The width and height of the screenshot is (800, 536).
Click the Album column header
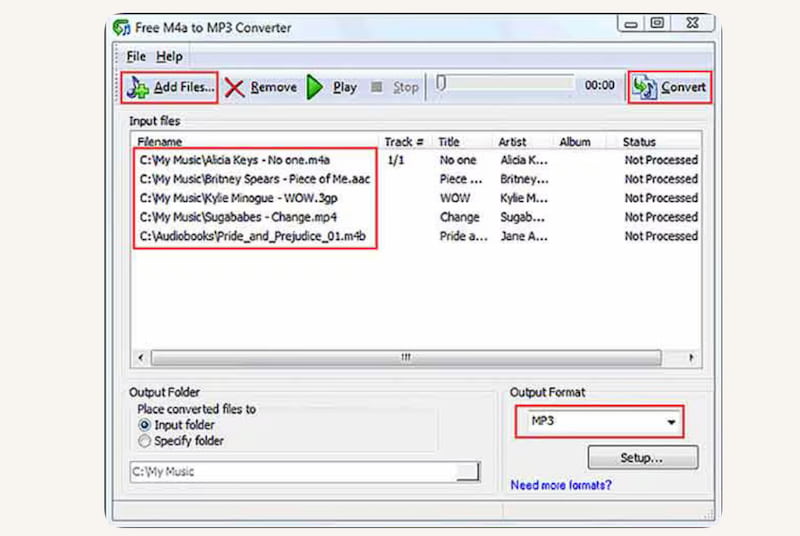(x=579, y=142)
